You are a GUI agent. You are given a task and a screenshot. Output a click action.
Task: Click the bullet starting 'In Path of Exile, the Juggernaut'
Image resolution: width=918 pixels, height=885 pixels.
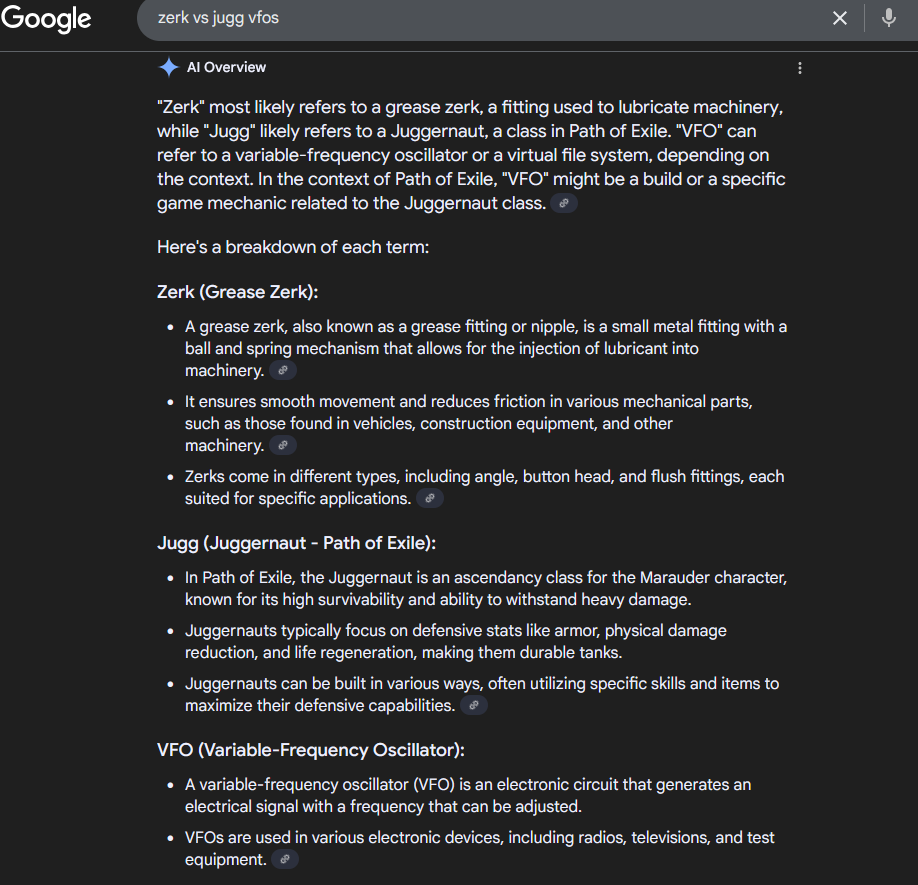[x=486, y=588]
